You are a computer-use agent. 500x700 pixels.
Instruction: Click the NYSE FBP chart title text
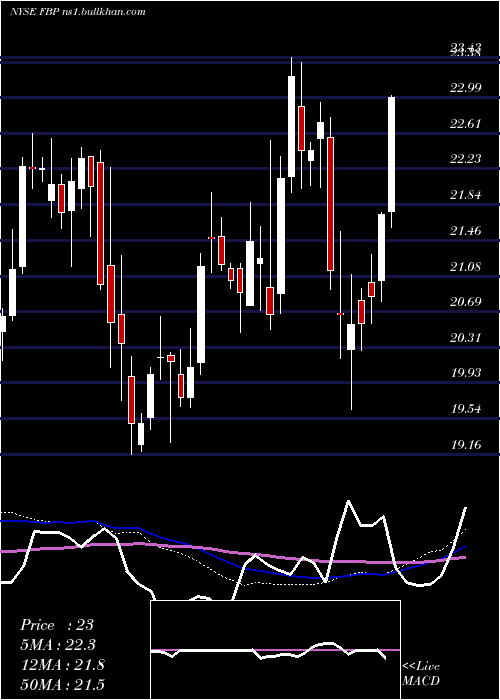click(x=78, y=11)
